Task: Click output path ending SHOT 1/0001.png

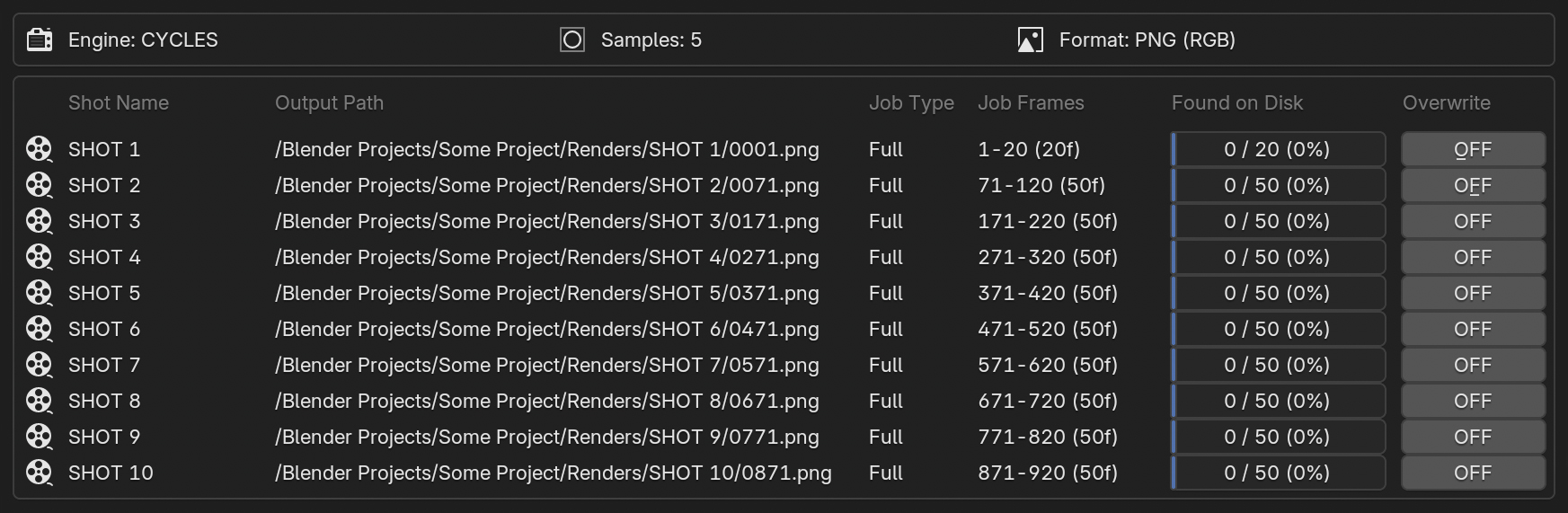Action: click(x=547, y=149)
